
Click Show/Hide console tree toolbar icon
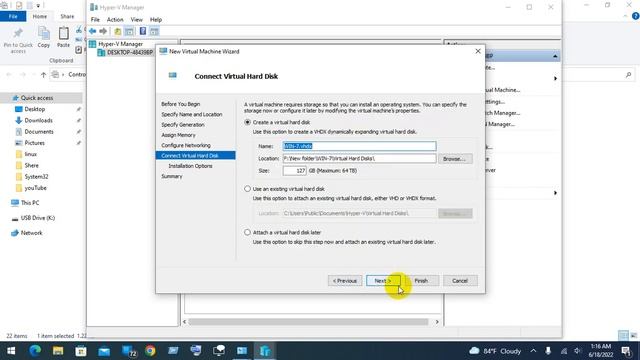coord(129,31)
